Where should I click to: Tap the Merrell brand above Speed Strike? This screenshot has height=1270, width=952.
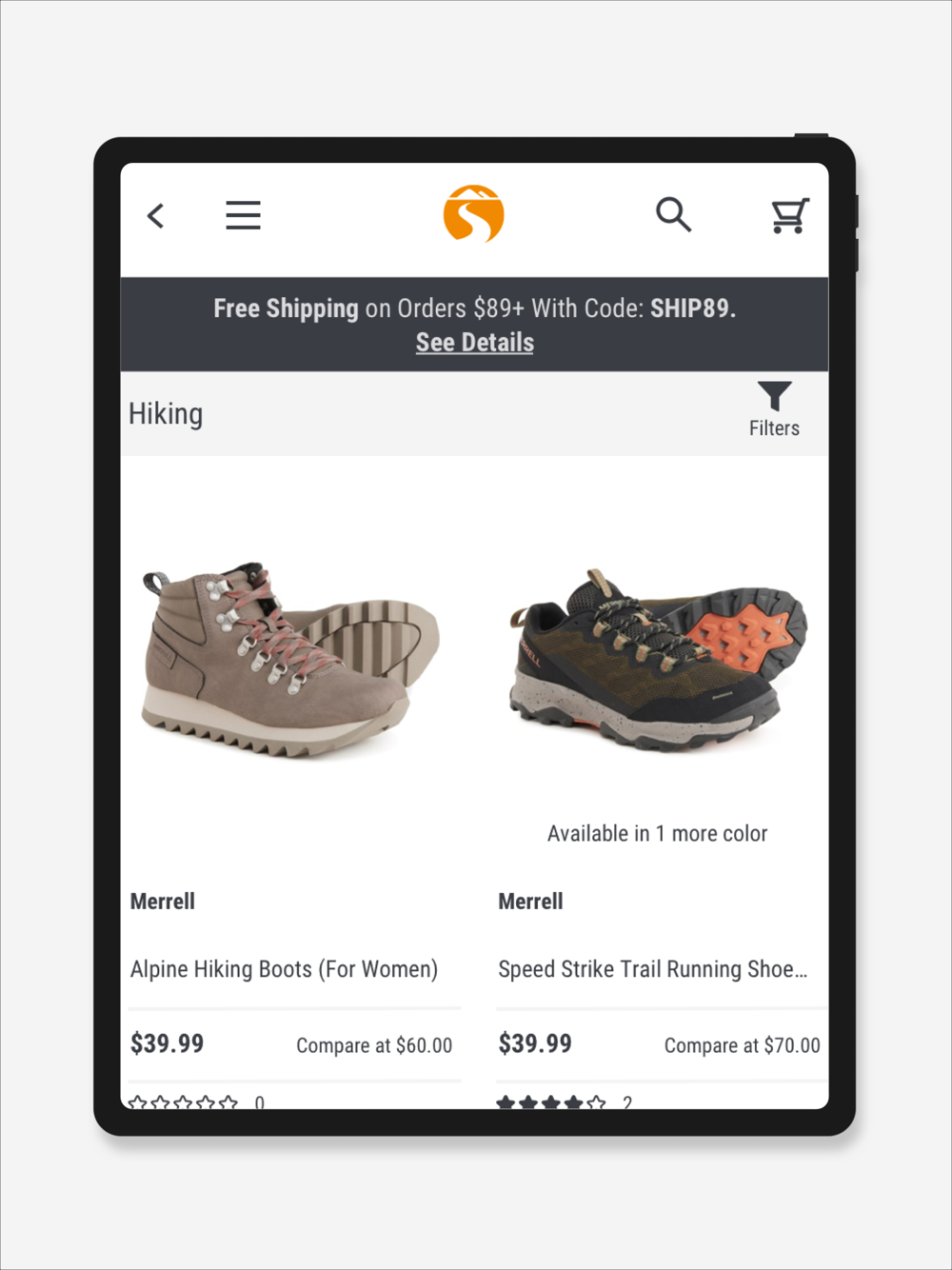[531, 902]
